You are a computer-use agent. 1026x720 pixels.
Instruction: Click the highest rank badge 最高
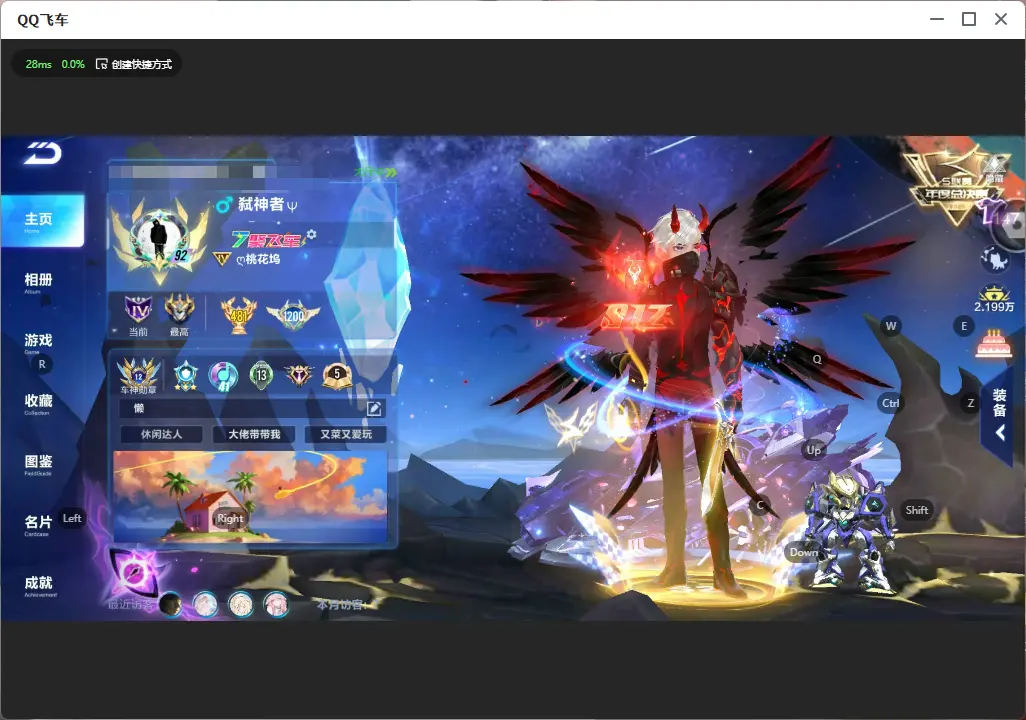pyautogui.click(x=179, y=315)
